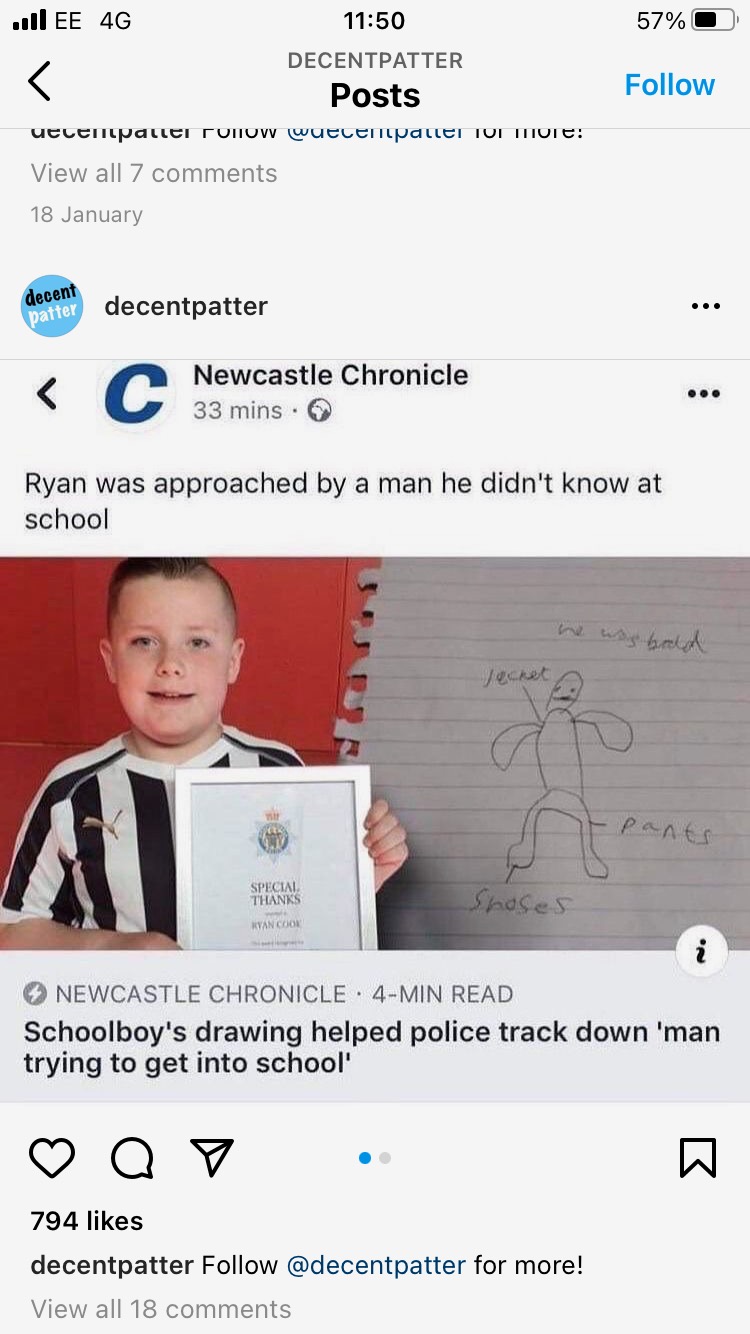This screenshot has height=1334, width=750.
Task: Like the post with heart icon
Action: point(52,1158)
